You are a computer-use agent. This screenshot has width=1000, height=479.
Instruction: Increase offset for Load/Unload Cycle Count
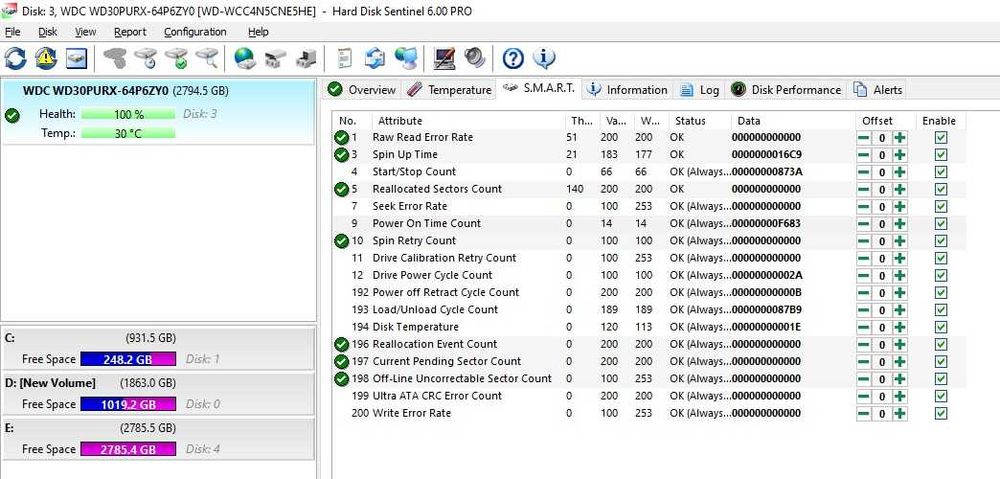click(900, 310)
